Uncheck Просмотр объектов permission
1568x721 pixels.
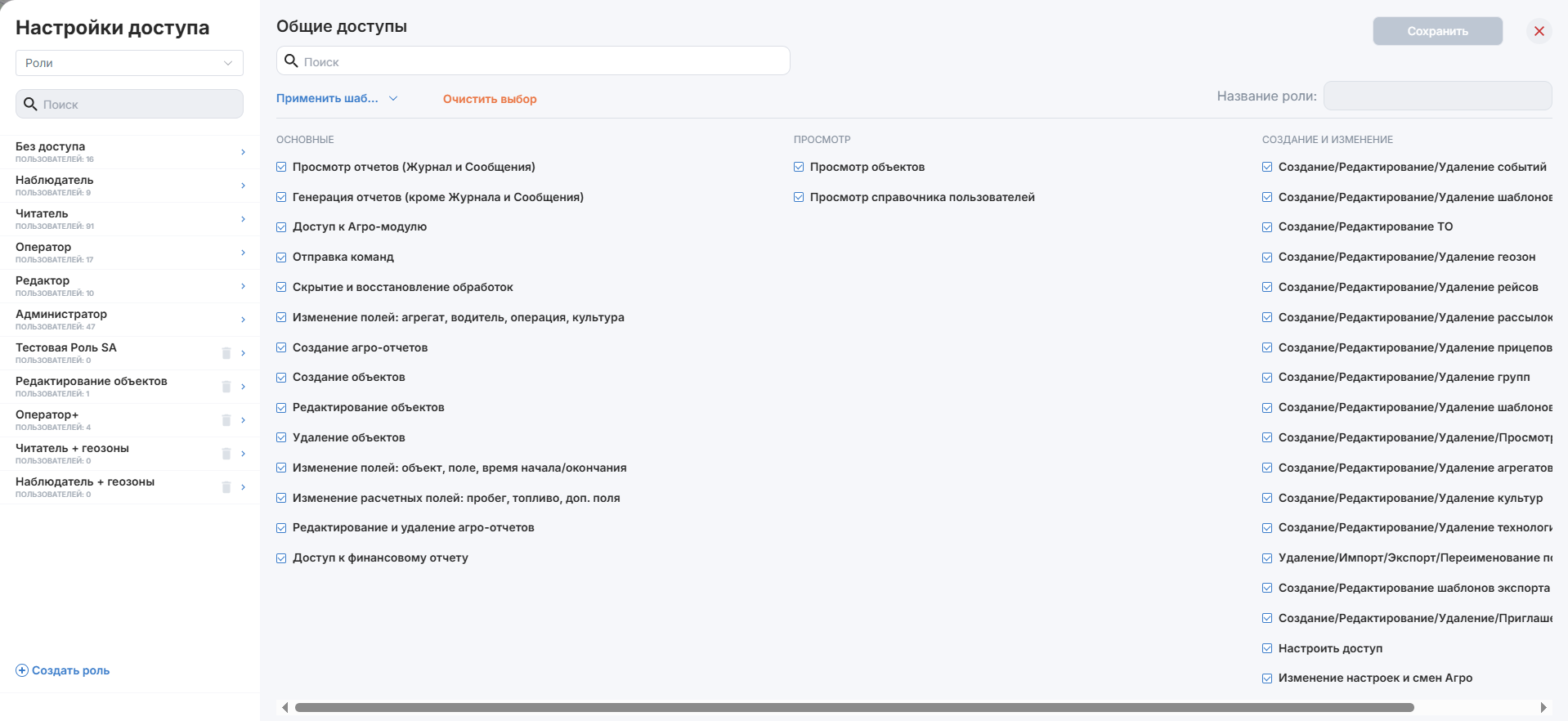coord(799,167)
